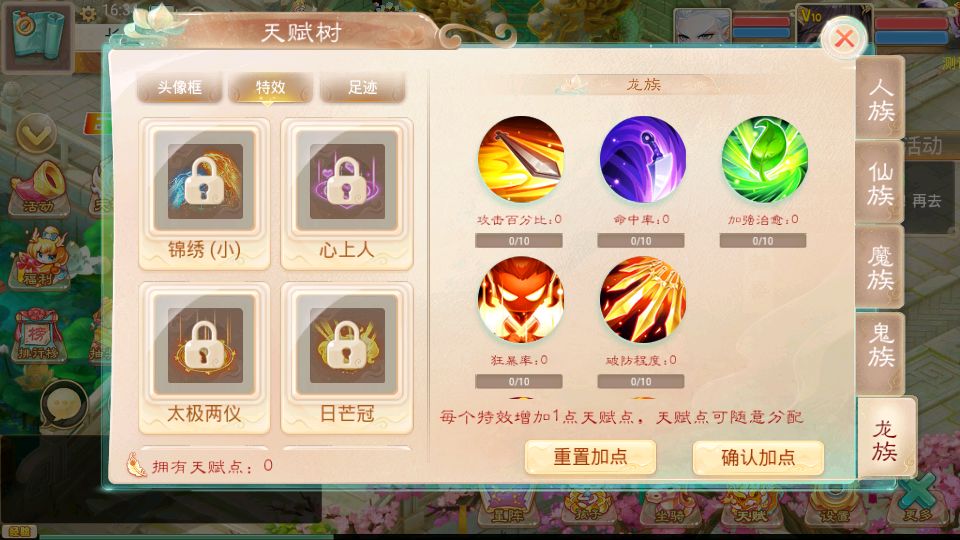Screen dimensions: 960x540
Task: Click the 重置加点 reset button
Action: (x=590, y=457)
